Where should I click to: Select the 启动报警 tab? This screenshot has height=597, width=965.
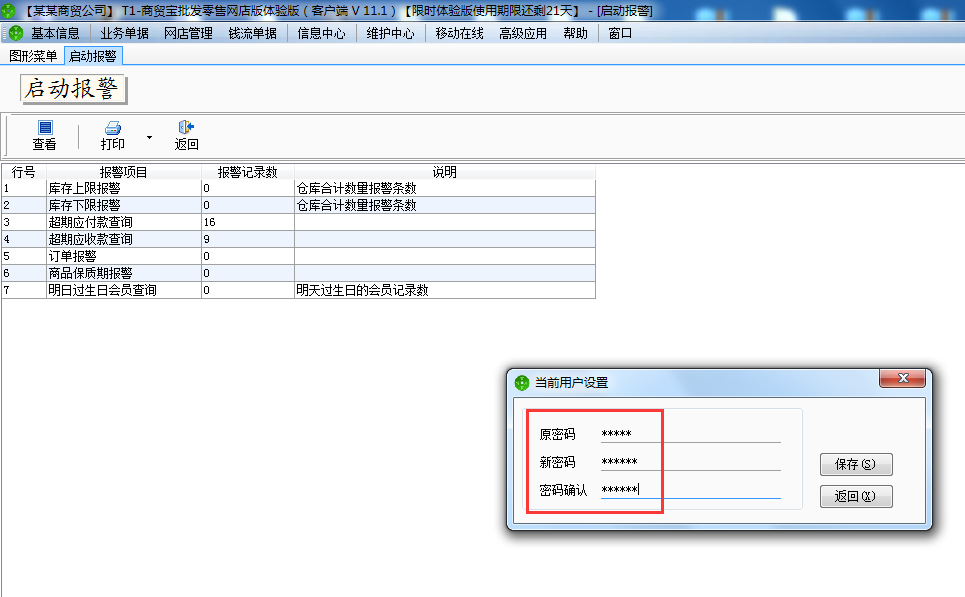coord(92,57)
